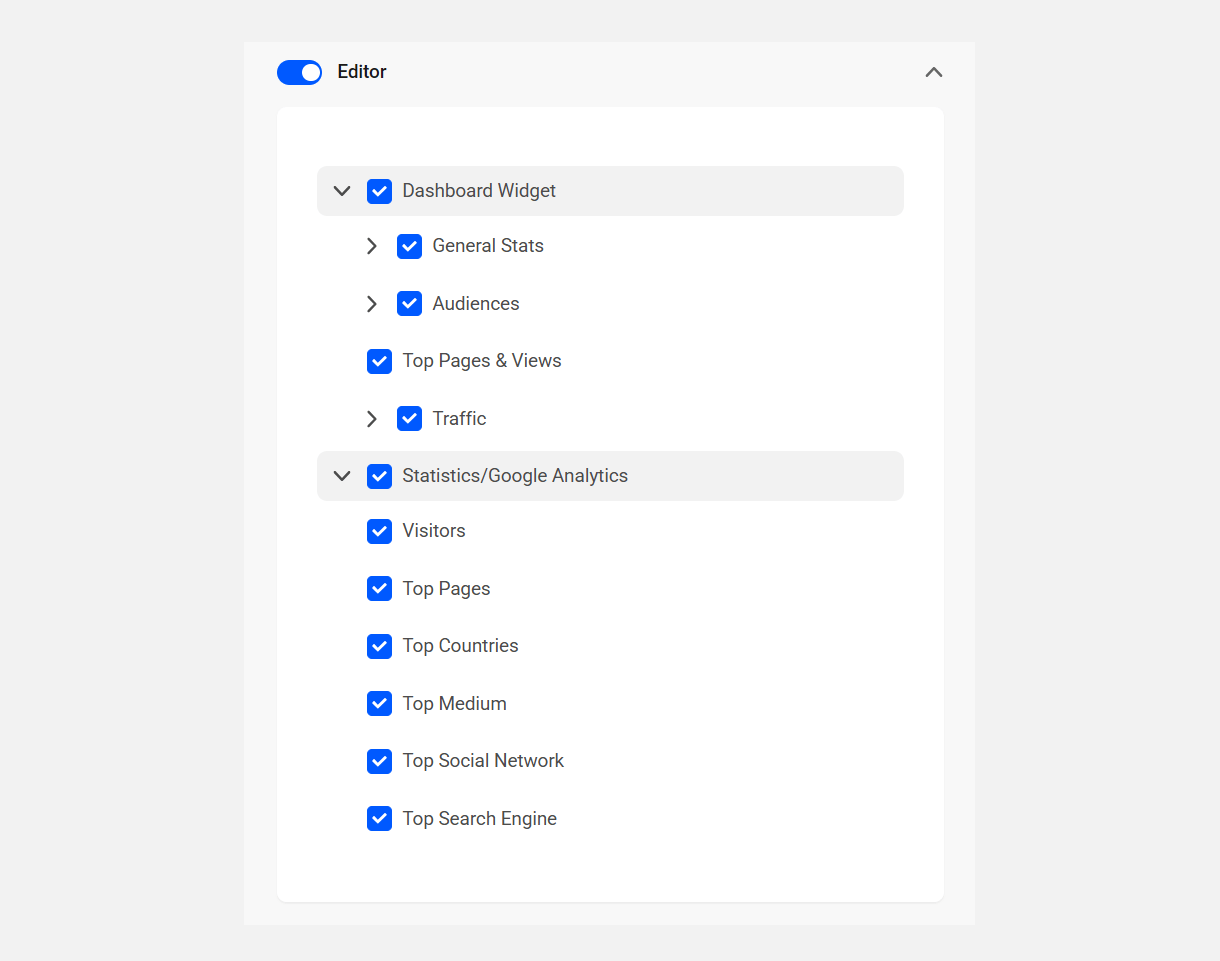
Task: Uncheck the Dashboard Widget checkbox
Action: click(x=379, y=190)
